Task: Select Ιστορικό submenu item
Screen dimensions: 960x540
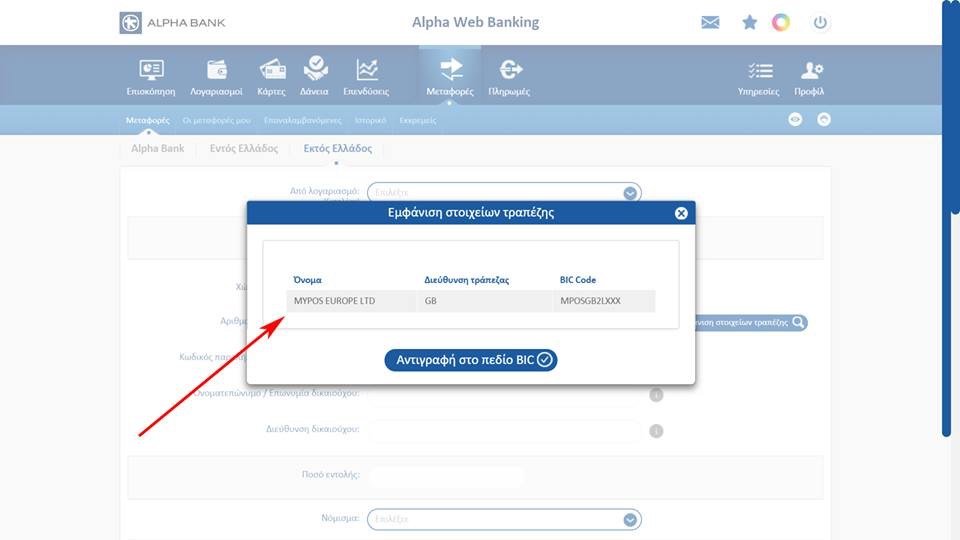Action: (x=370, y=120)
